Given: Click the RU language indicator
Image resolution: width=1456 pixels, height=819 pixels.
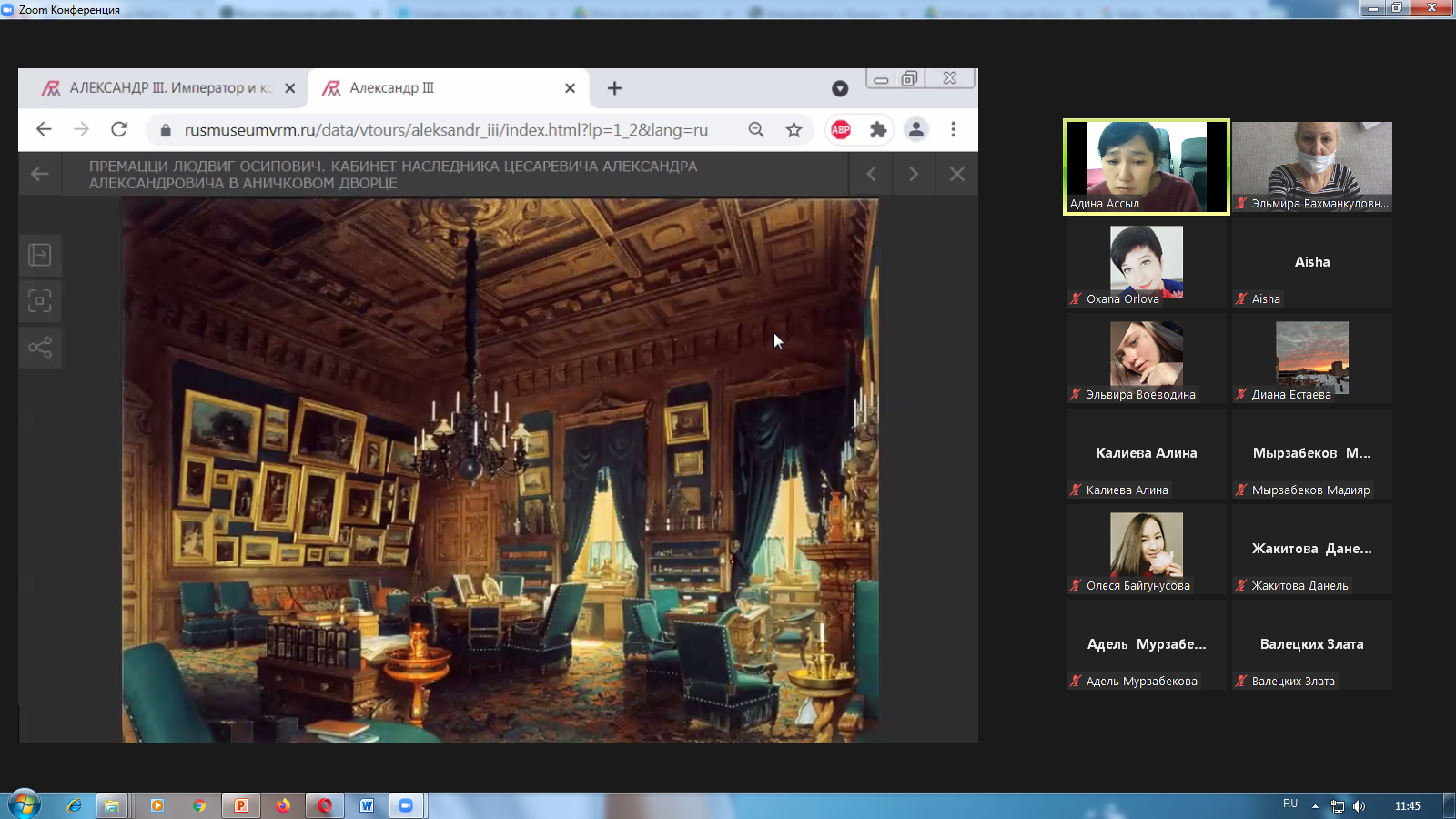Looking at the screenshot, I should coord(1290,804).
